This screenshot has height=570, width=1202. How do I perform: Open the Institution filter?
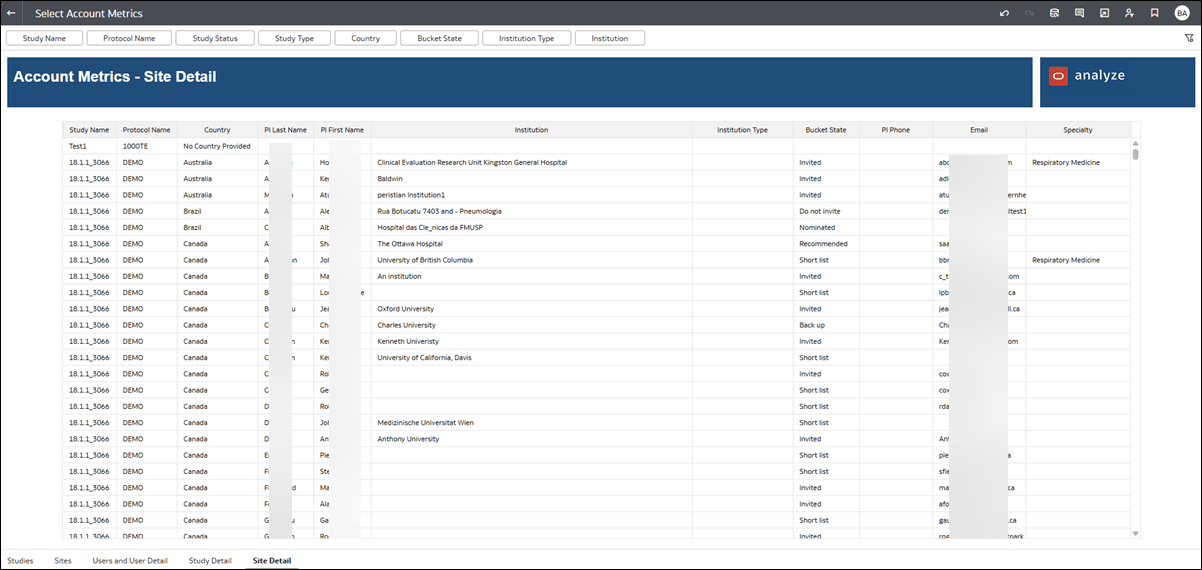pyautogui.click(x=610, y=38)
